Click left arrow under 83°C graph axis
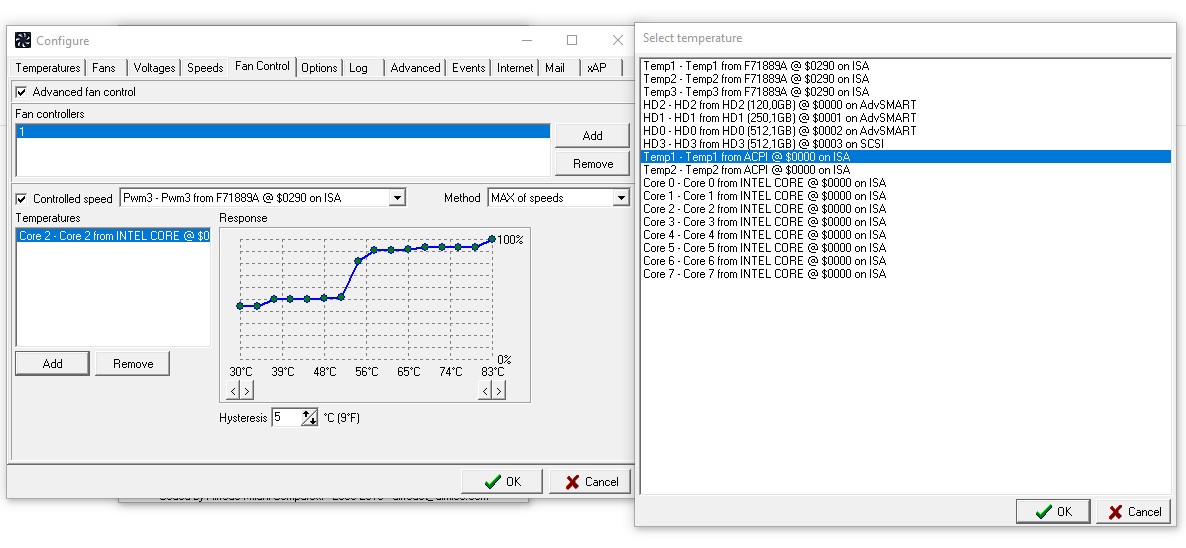The height and width of the screenshot is (548, 1186). [x=485, y=390]
